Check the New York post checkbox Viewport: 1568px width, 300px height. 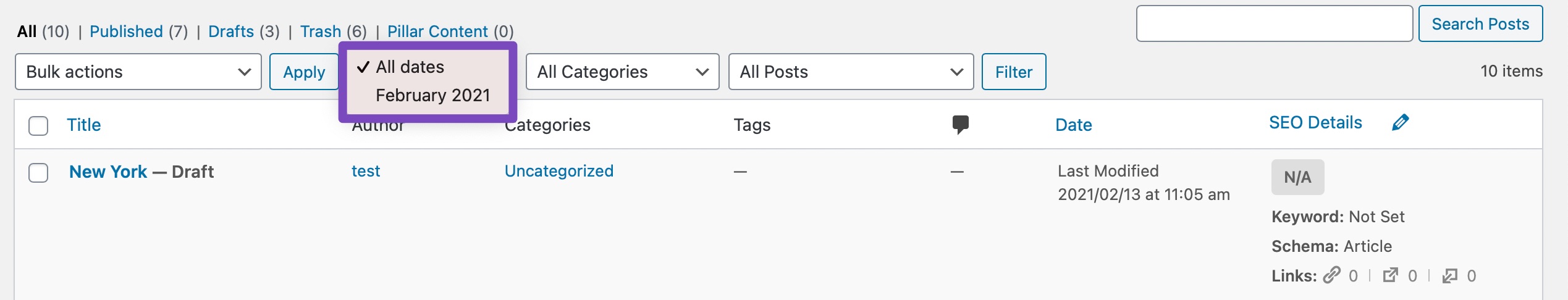38,173
